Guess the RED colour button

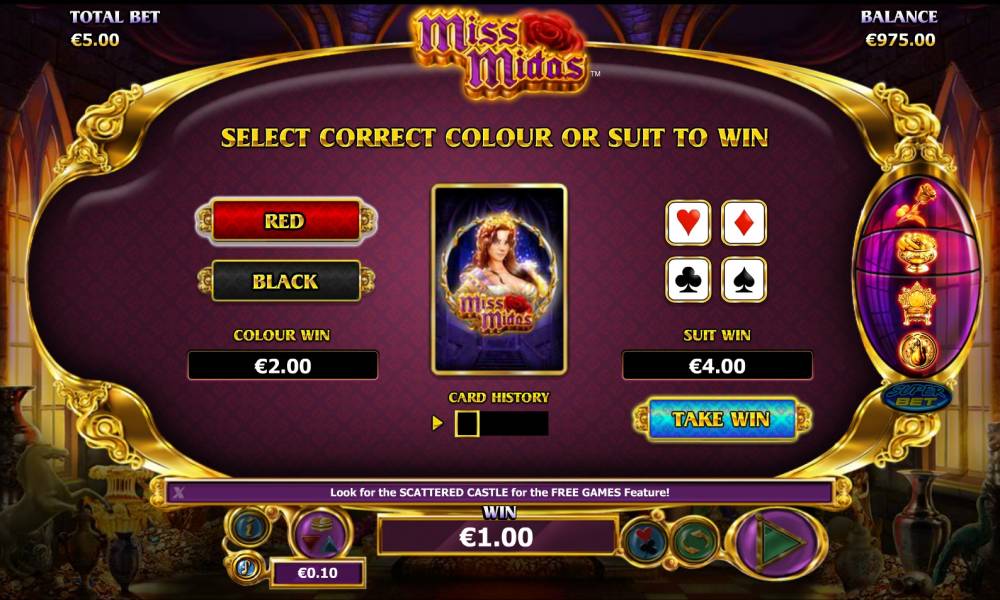tap(286, 221)
